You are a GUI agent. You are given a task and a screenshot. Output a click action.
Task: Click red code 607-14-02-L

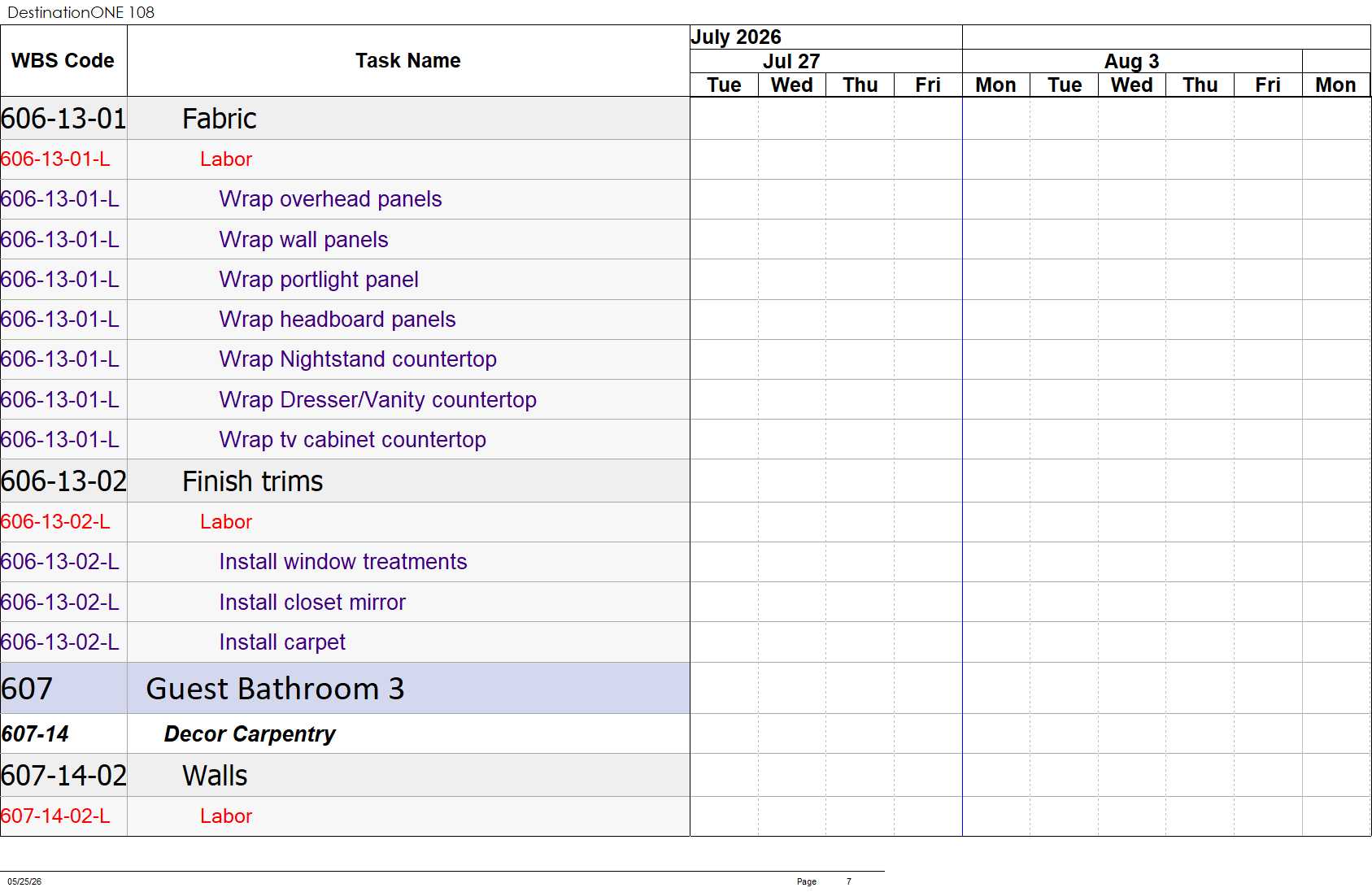tap(55, 816)
